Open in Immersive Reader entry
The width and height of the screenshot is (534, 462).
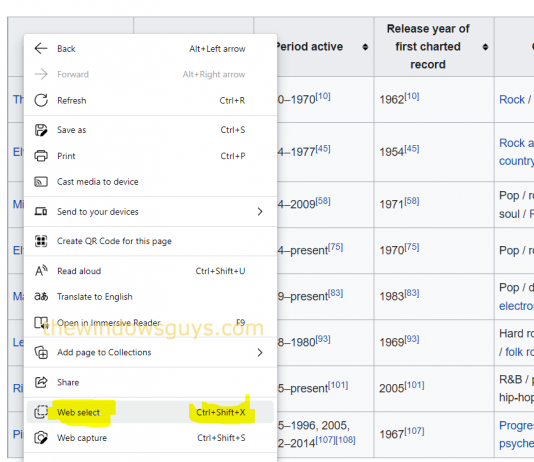point(150,322)
